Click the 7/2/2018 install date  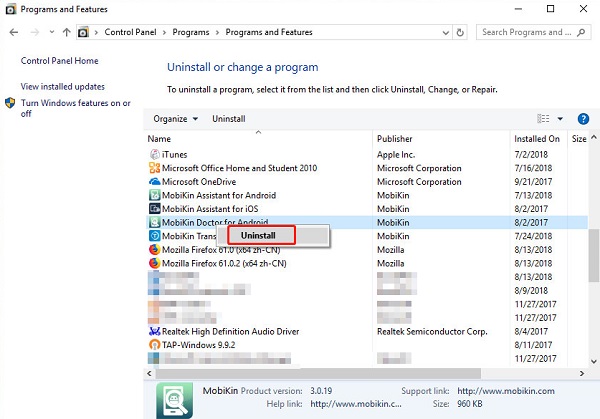[531, 155]
